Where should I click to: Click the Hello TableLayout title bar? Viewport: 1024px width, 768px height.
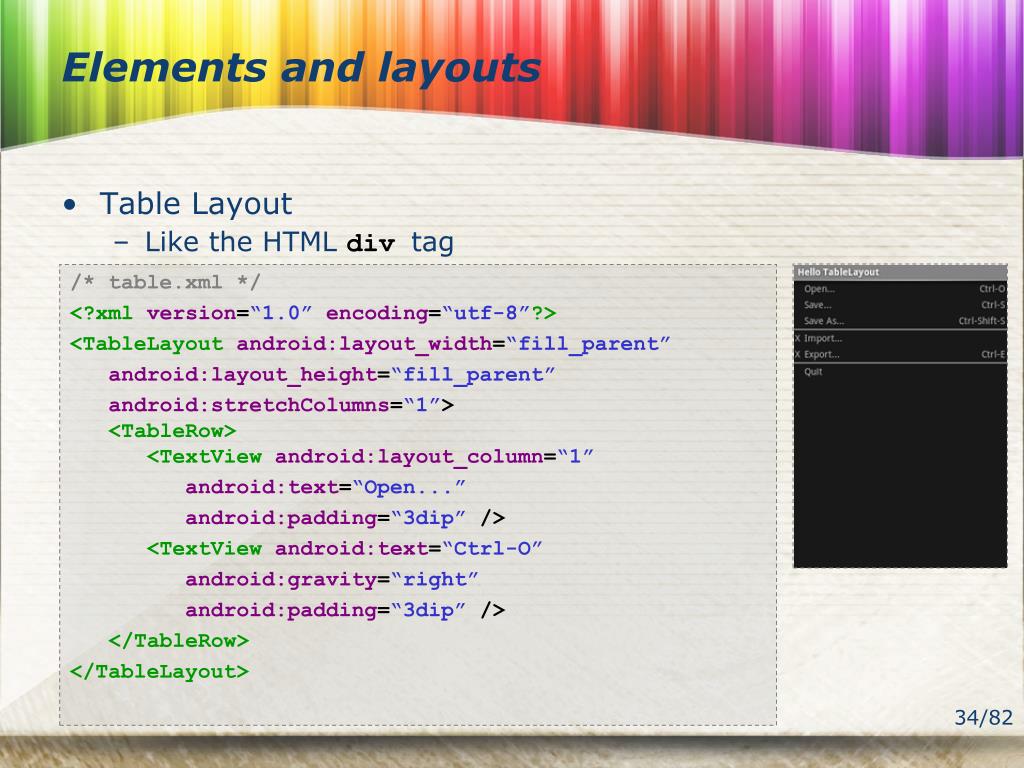pyautogui.click(x=900, y=272)
